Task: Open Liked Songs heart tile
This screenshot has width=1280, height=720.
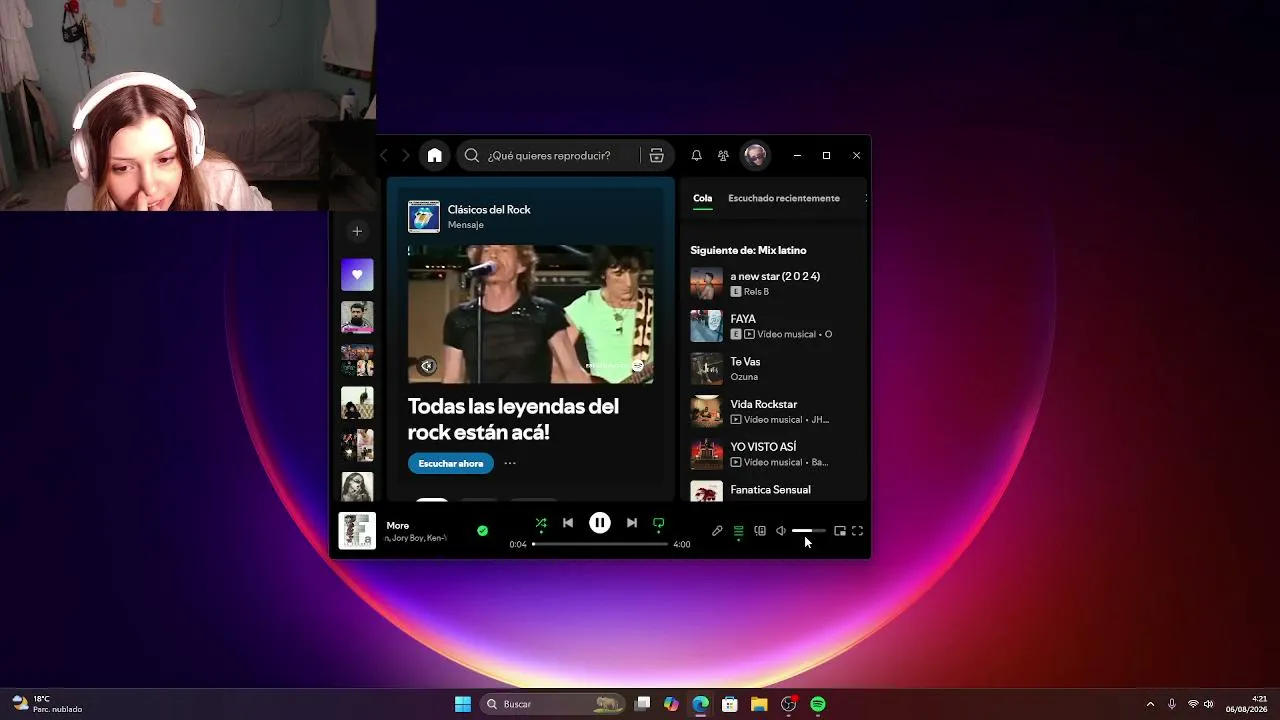Action: coord(357,275)
